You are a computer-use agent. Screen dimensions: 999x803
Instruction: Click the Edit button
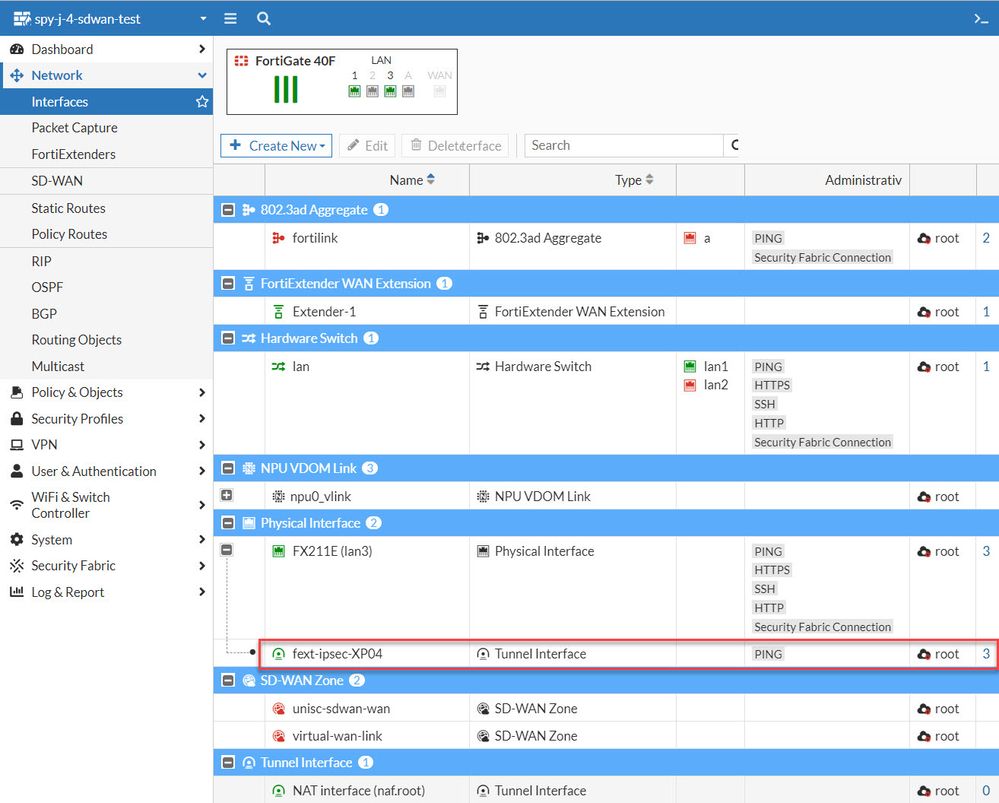367,146
